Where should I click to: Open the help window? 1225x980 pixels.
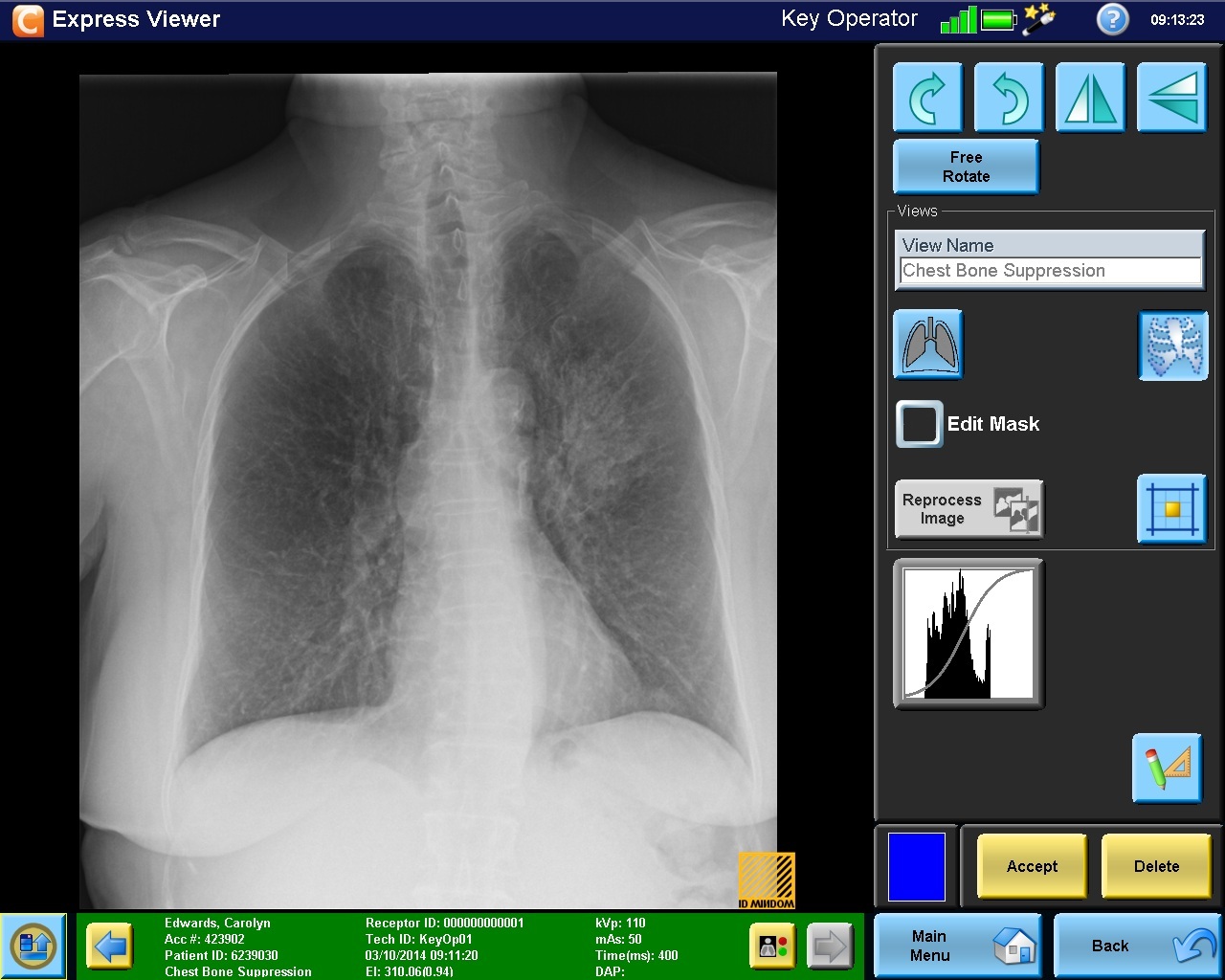click(1111, 19)
